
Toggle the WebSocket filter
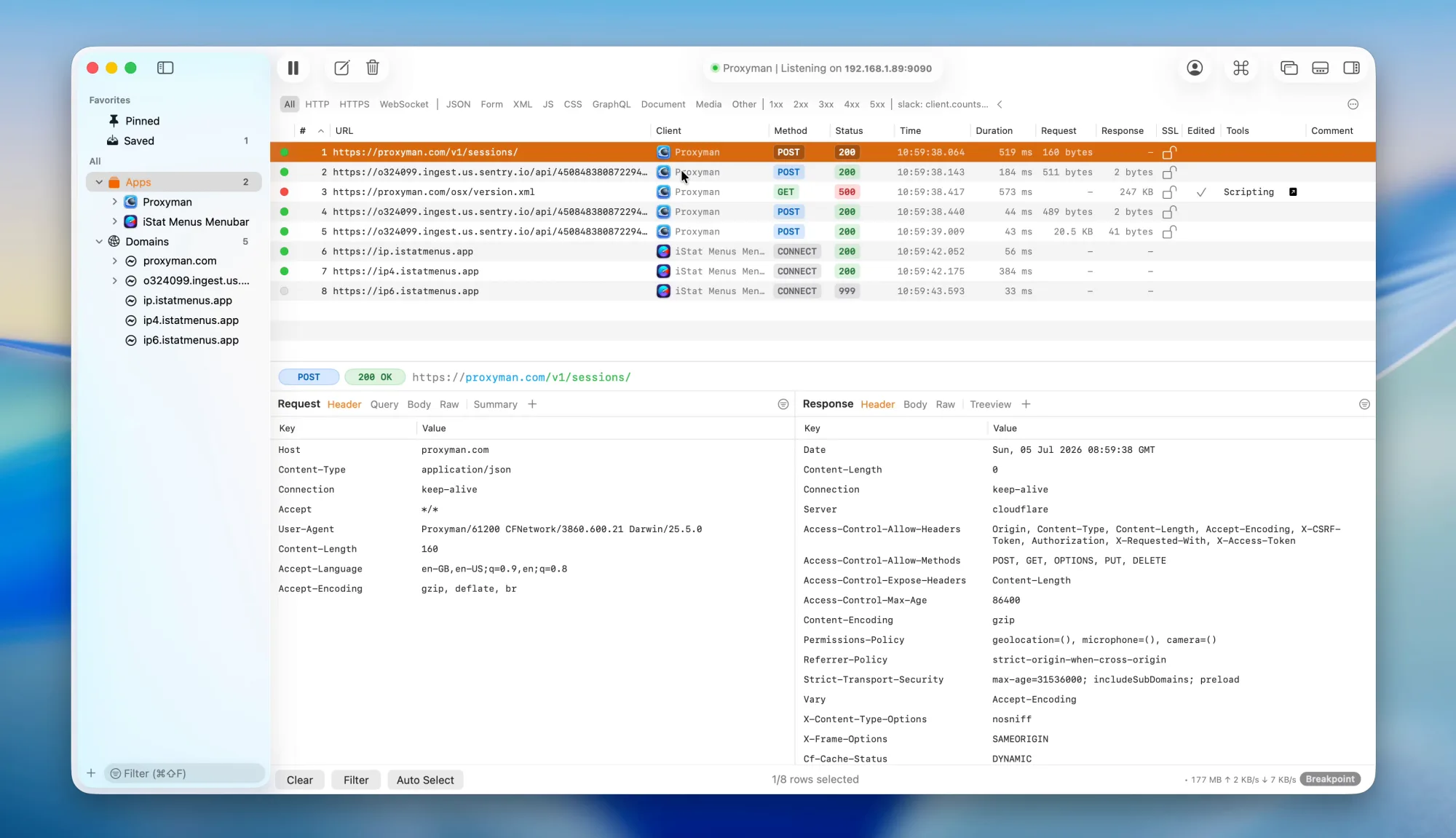pyautogui.click(x=404, y=104)
